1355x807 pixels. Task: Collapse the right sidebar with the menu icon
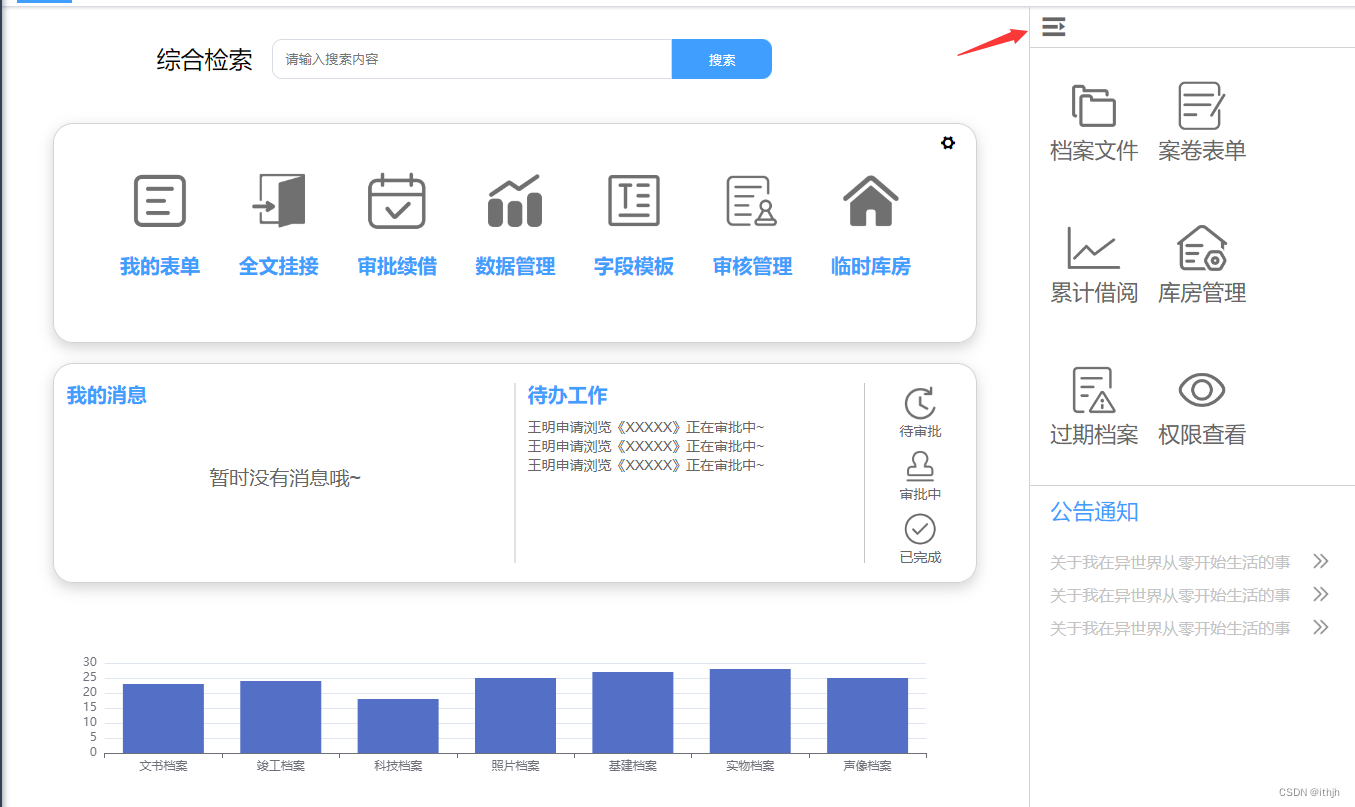tap(1053, 27)
